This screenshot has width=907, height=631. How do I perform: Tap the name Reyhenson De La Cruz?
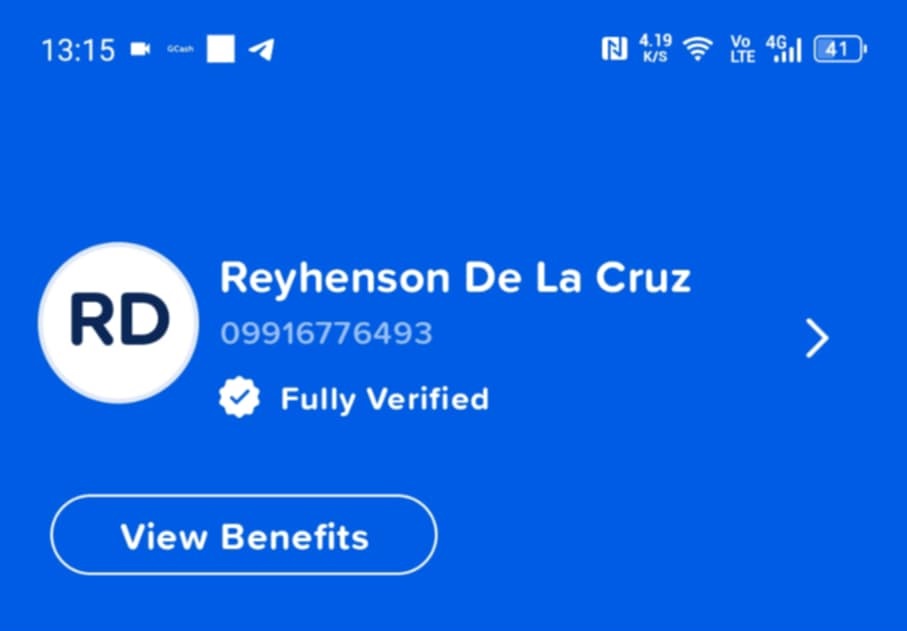(455, 279)
